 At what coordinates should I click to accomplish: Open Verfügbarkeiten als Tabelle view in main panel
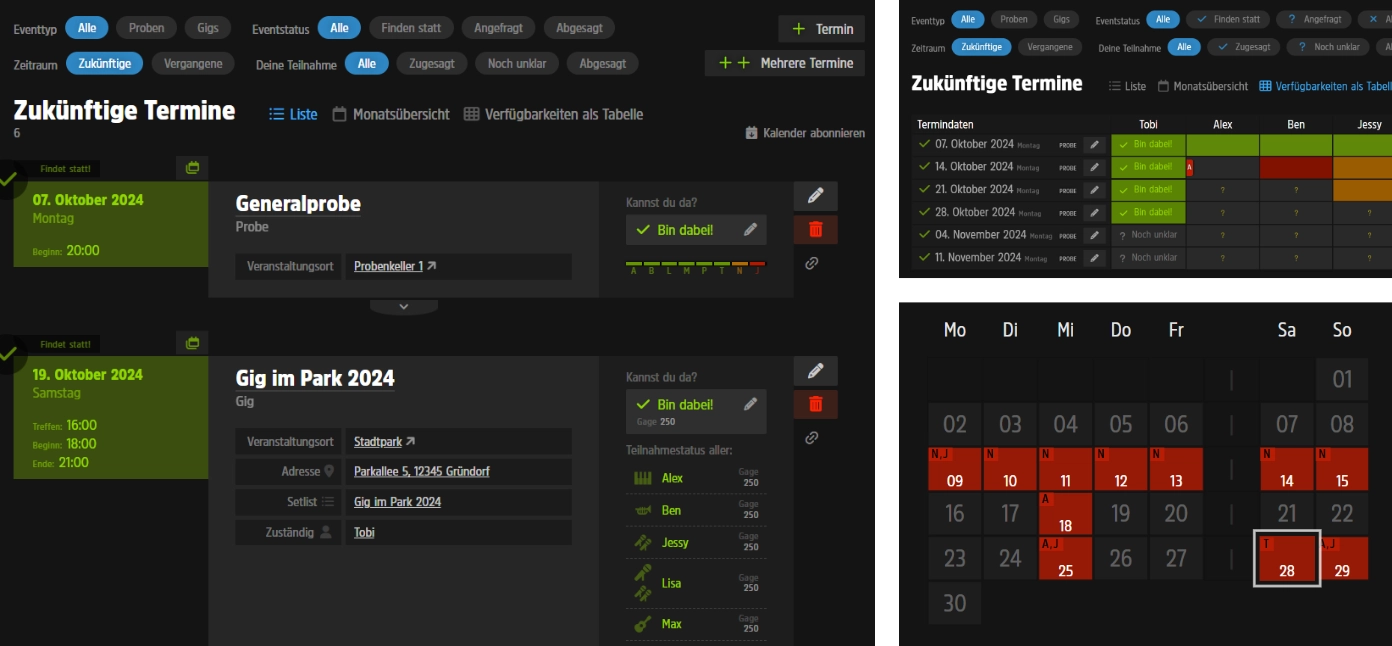tap(554, 115)
